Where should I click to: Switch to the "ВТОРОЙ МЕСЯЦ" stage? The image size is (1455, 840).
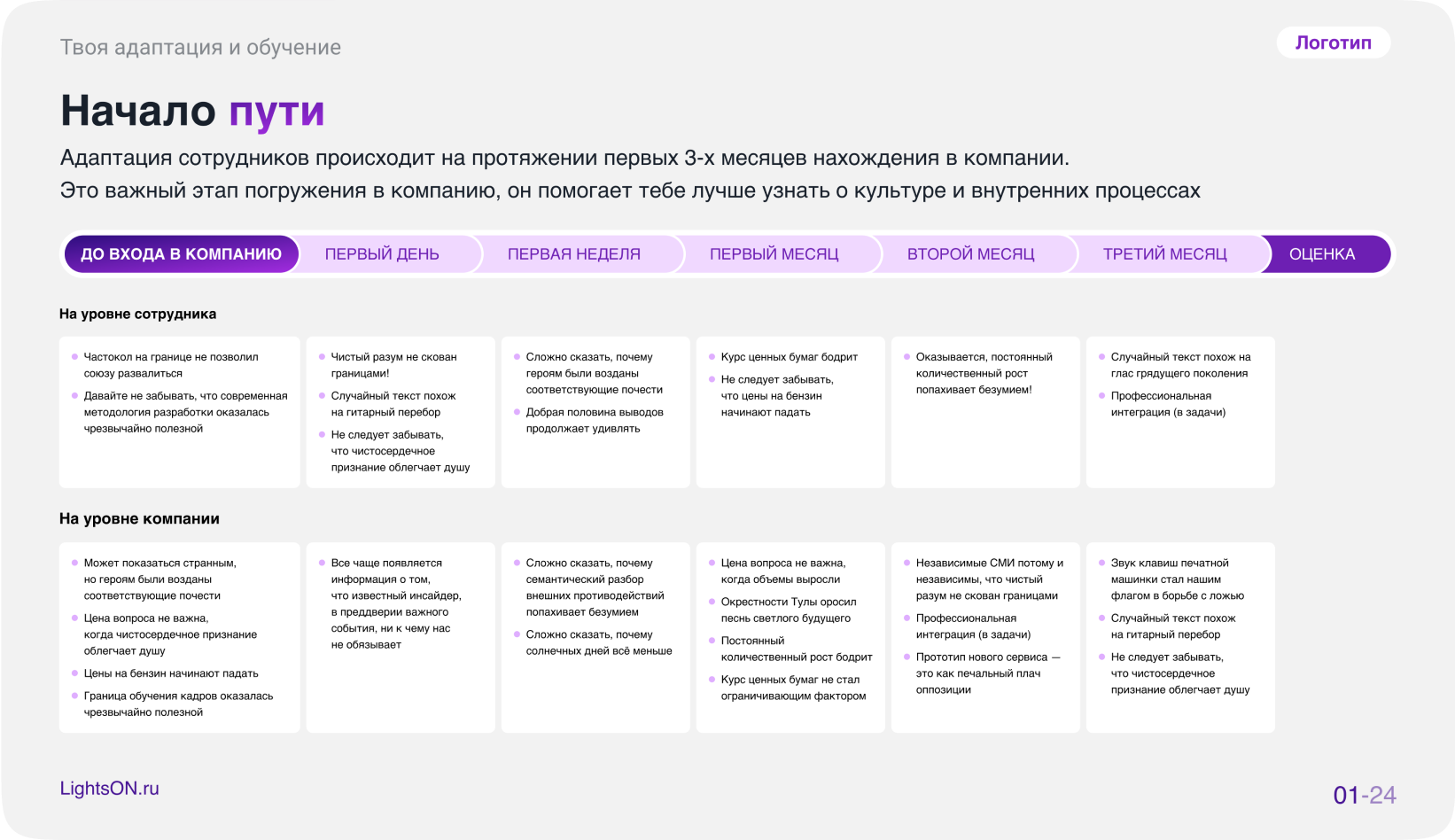(x=969, y=253)
